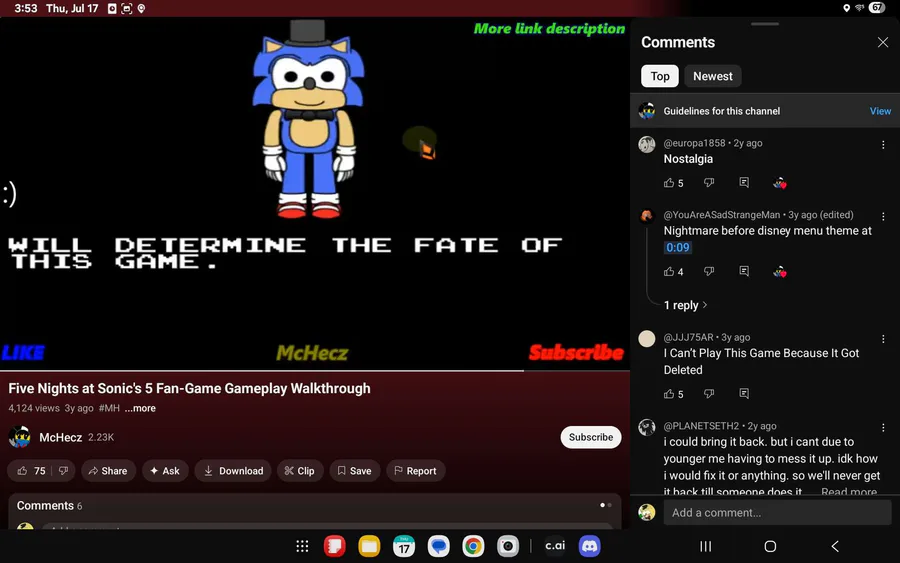Image resolution: width=900 pixels, height=563 pixels.
Task: Expand description with ...more
Action: click(140, 408)
